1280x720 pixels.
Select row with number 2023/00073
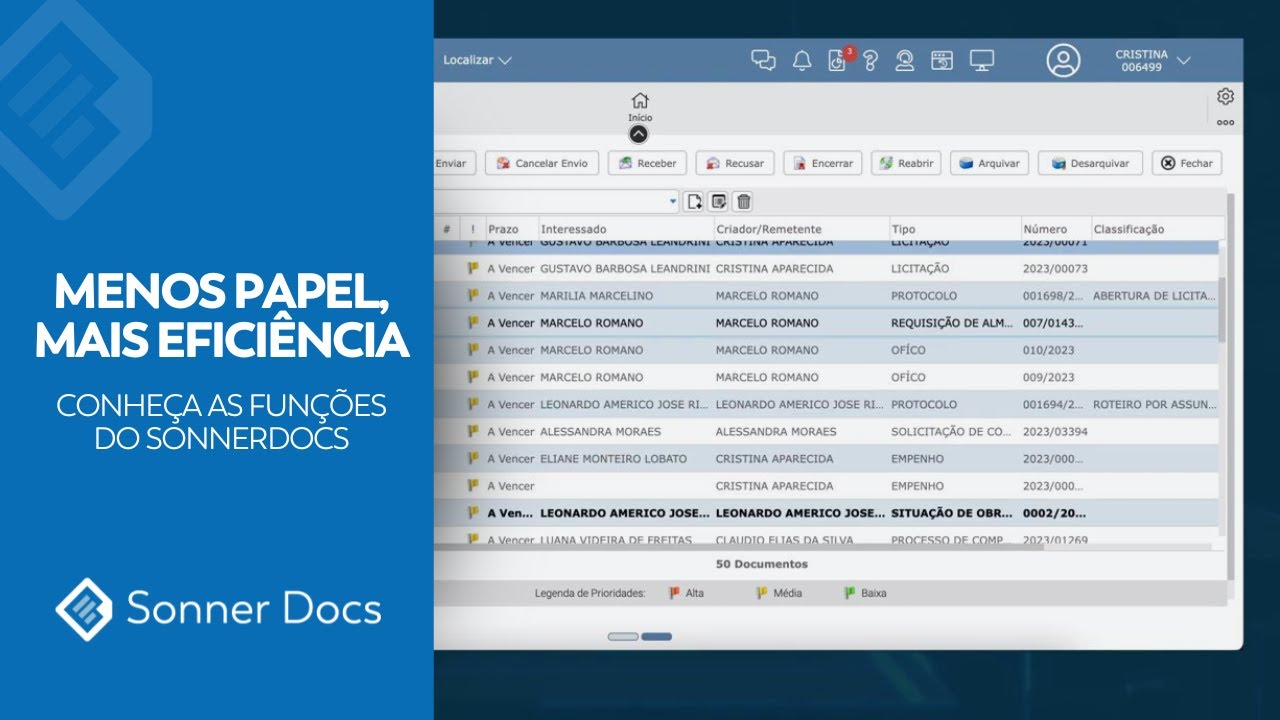click(x=826, y=269)
